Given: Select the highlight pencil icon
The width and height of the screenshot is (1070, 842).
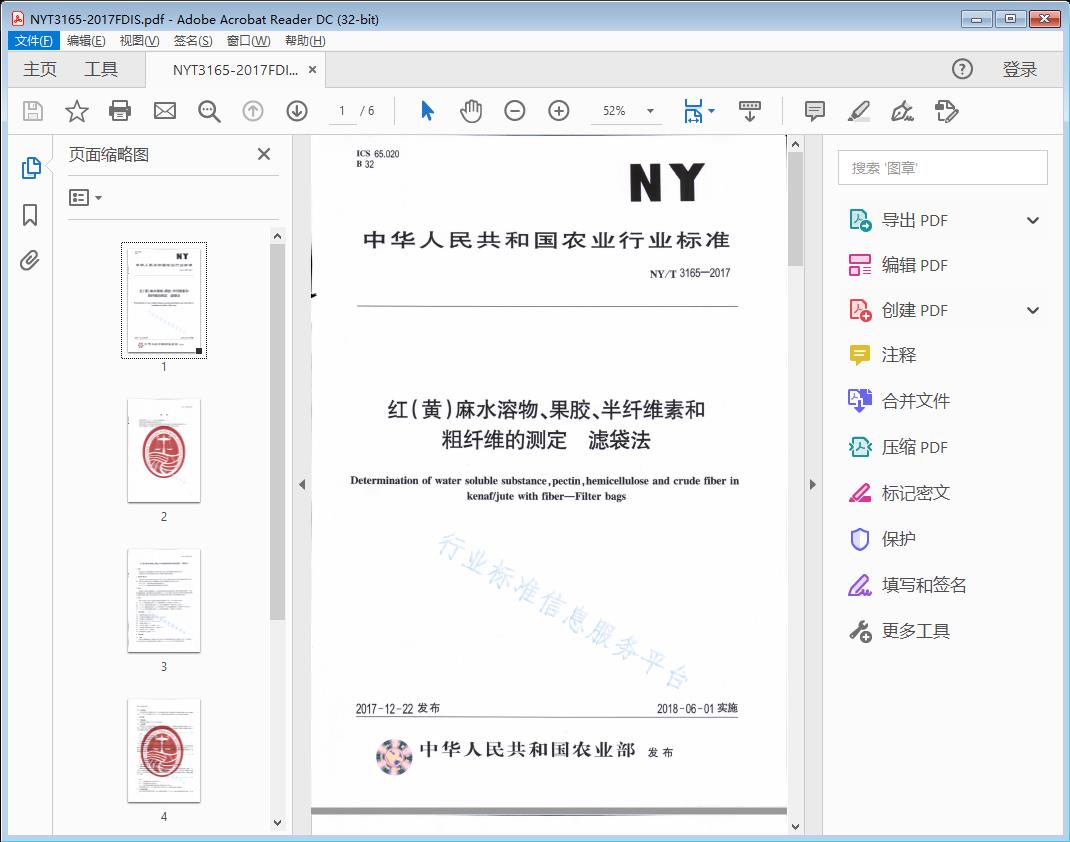Looking at the screenshot, I should pos(859,111).
